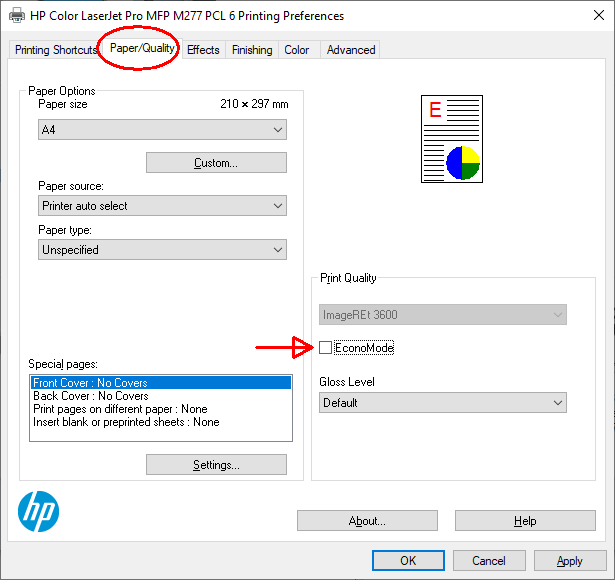Image resolution: width=615 pixels, height=580 pixels.
Task: Close the Printing Preferences dialog
Action: tap(599, 15)
